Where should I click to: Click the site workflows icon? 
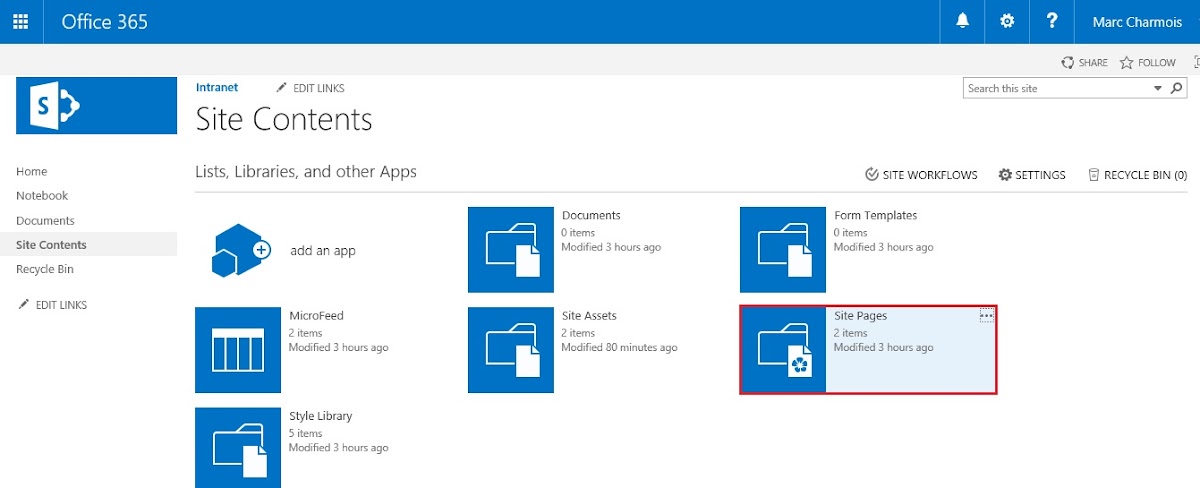pos(872,175)
